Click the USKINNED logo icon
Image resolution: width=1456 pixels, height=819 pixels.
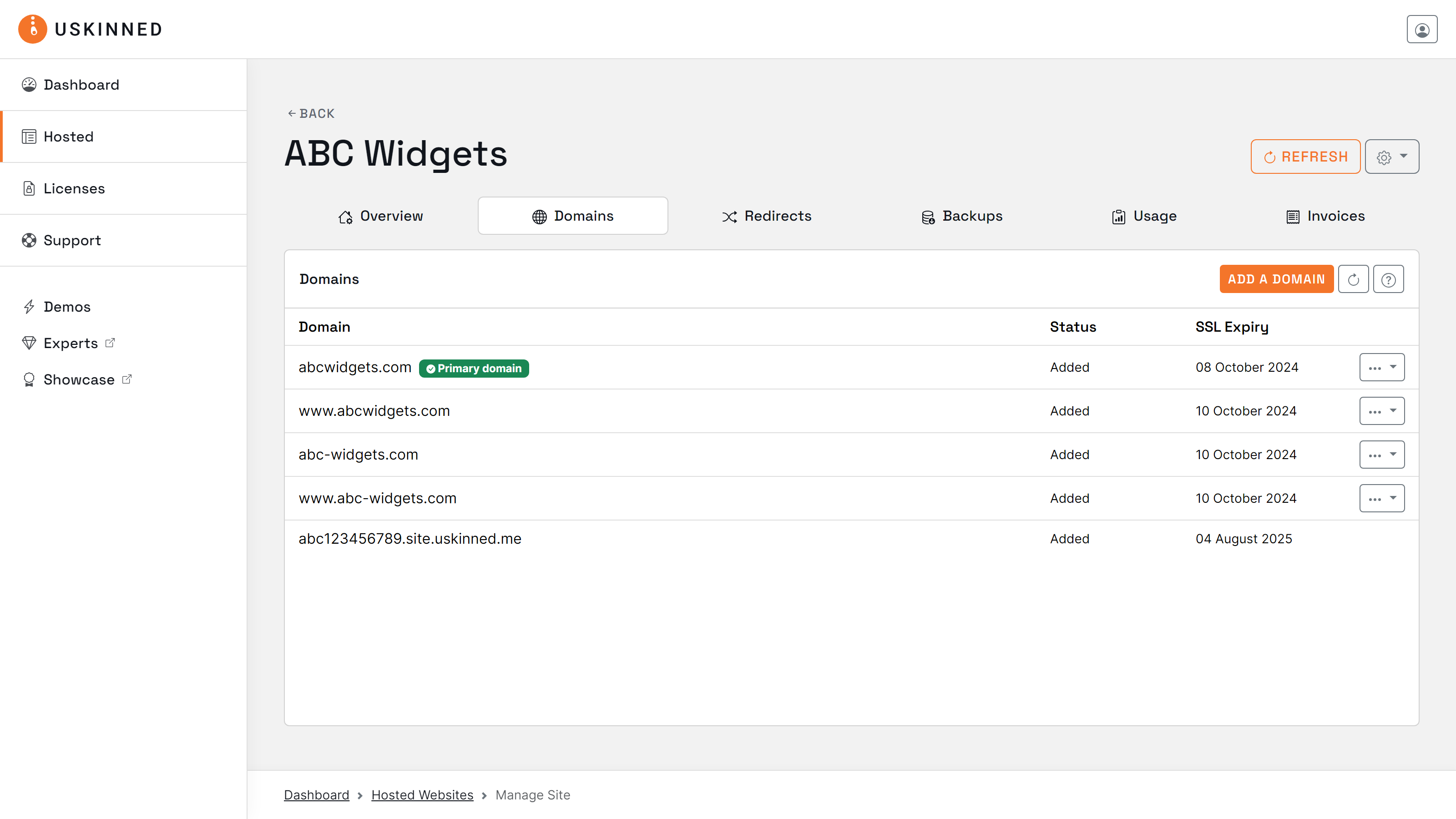pos(32,29)
